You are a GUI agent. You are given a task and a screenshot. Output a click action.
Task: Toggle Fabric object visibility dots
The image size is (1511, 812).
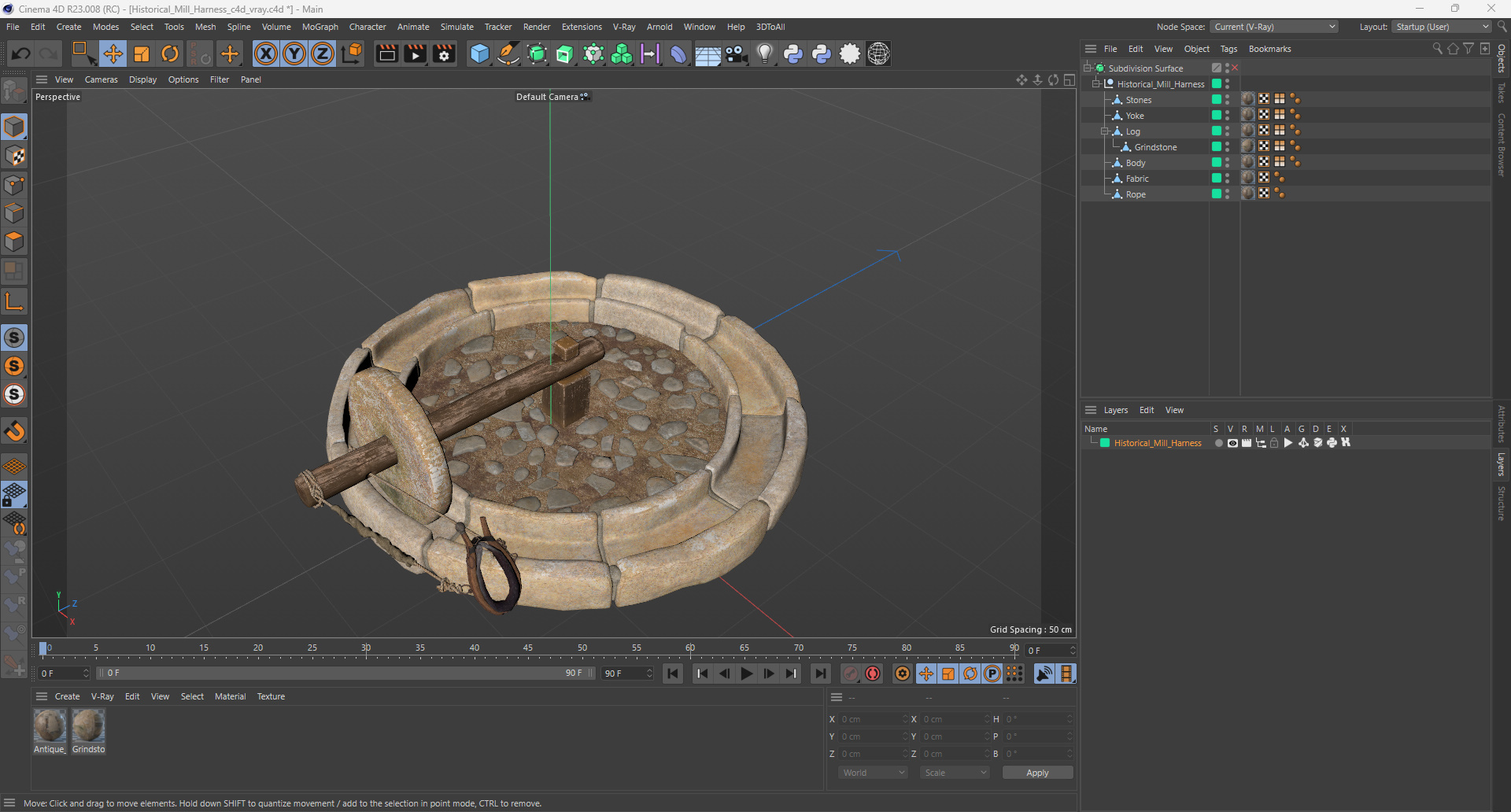point(1228,178)
